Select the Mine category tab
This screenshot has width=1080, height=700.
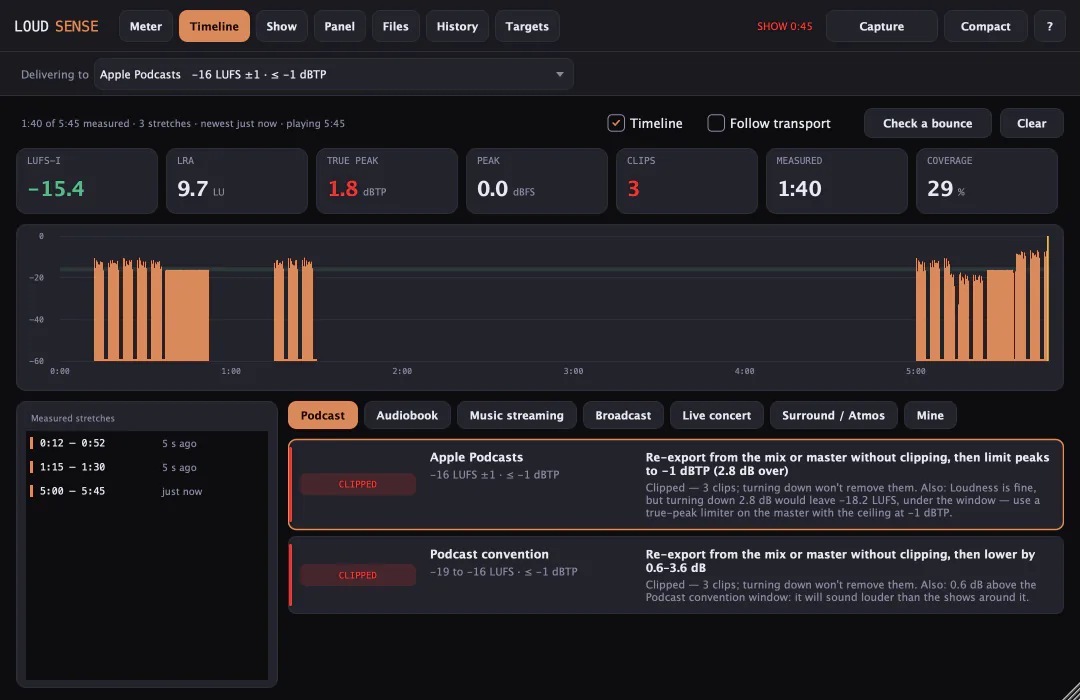coord(930,415)
